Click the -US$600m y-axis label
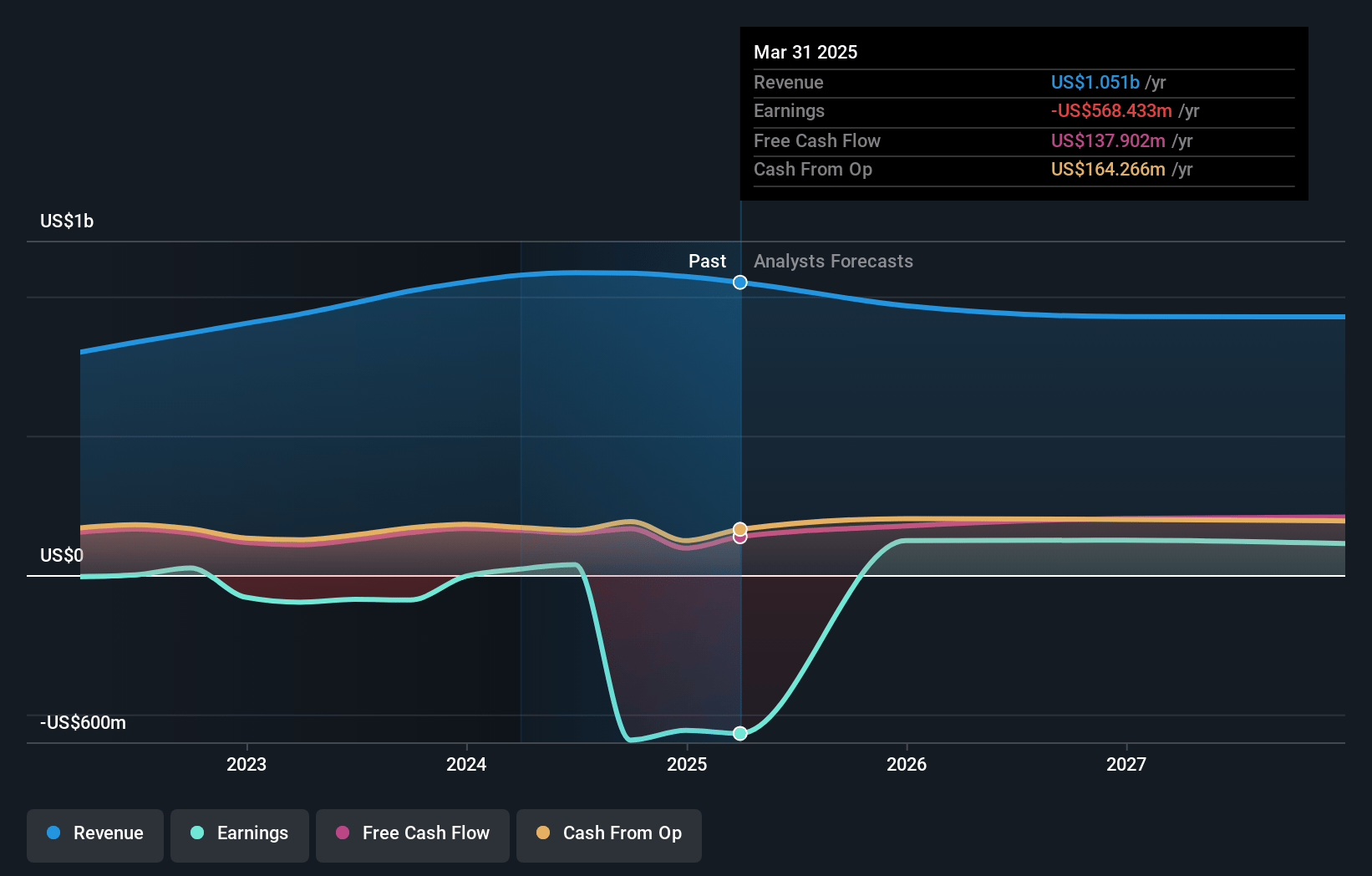This screenshot has height=876, width=1372. tap(84, 722)
